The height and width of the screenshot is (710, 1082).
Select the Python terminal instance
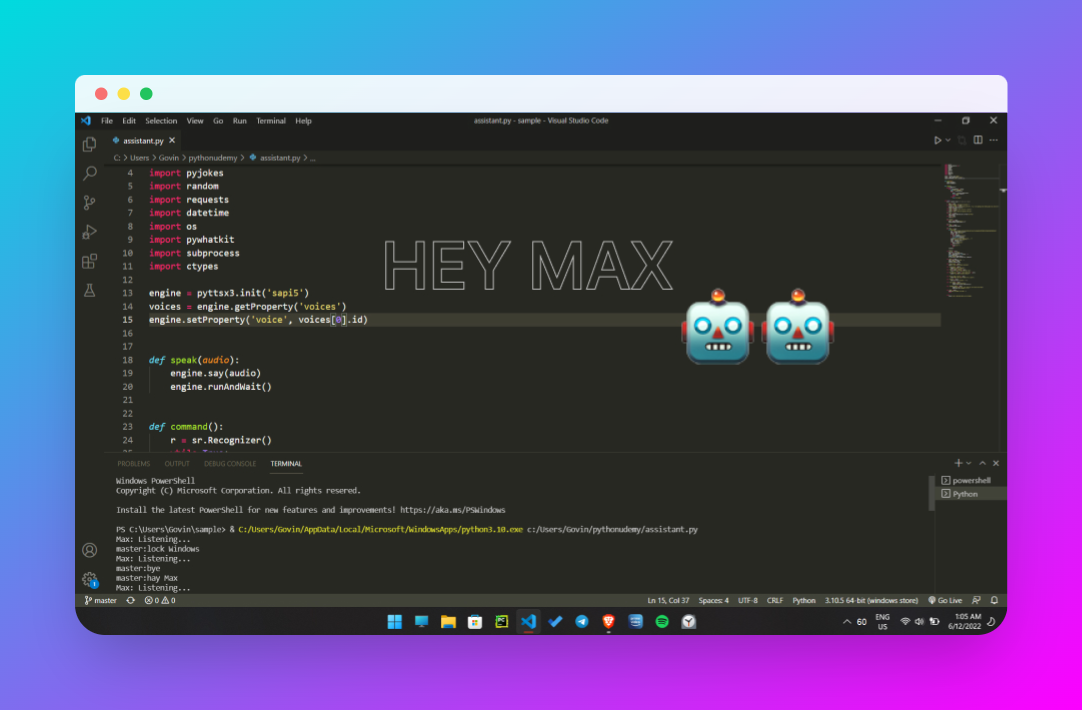pos(971,494)
